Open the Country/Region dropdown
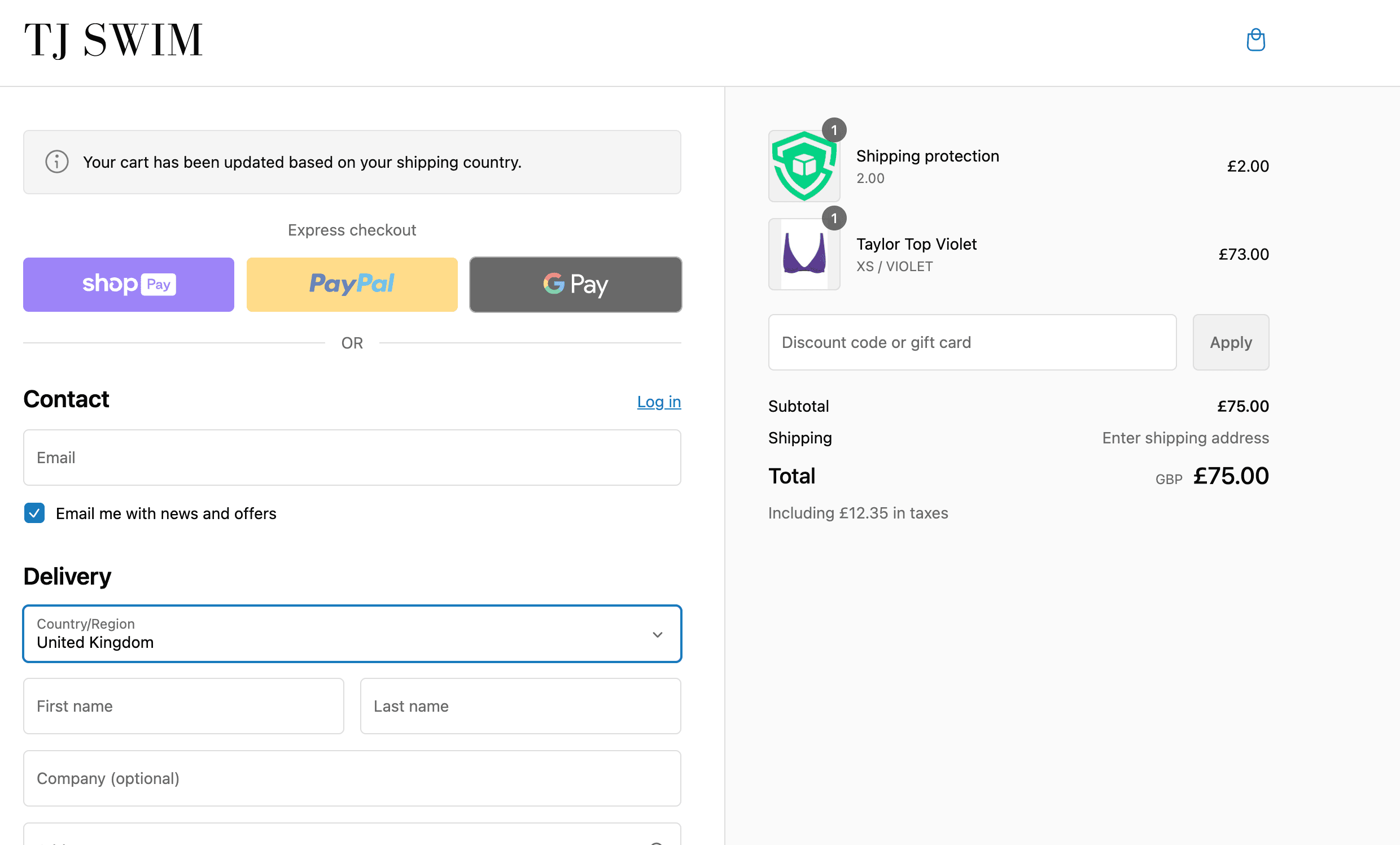Screen dimensions: 1400x845 pyautogui.click(x=352, y=633)
